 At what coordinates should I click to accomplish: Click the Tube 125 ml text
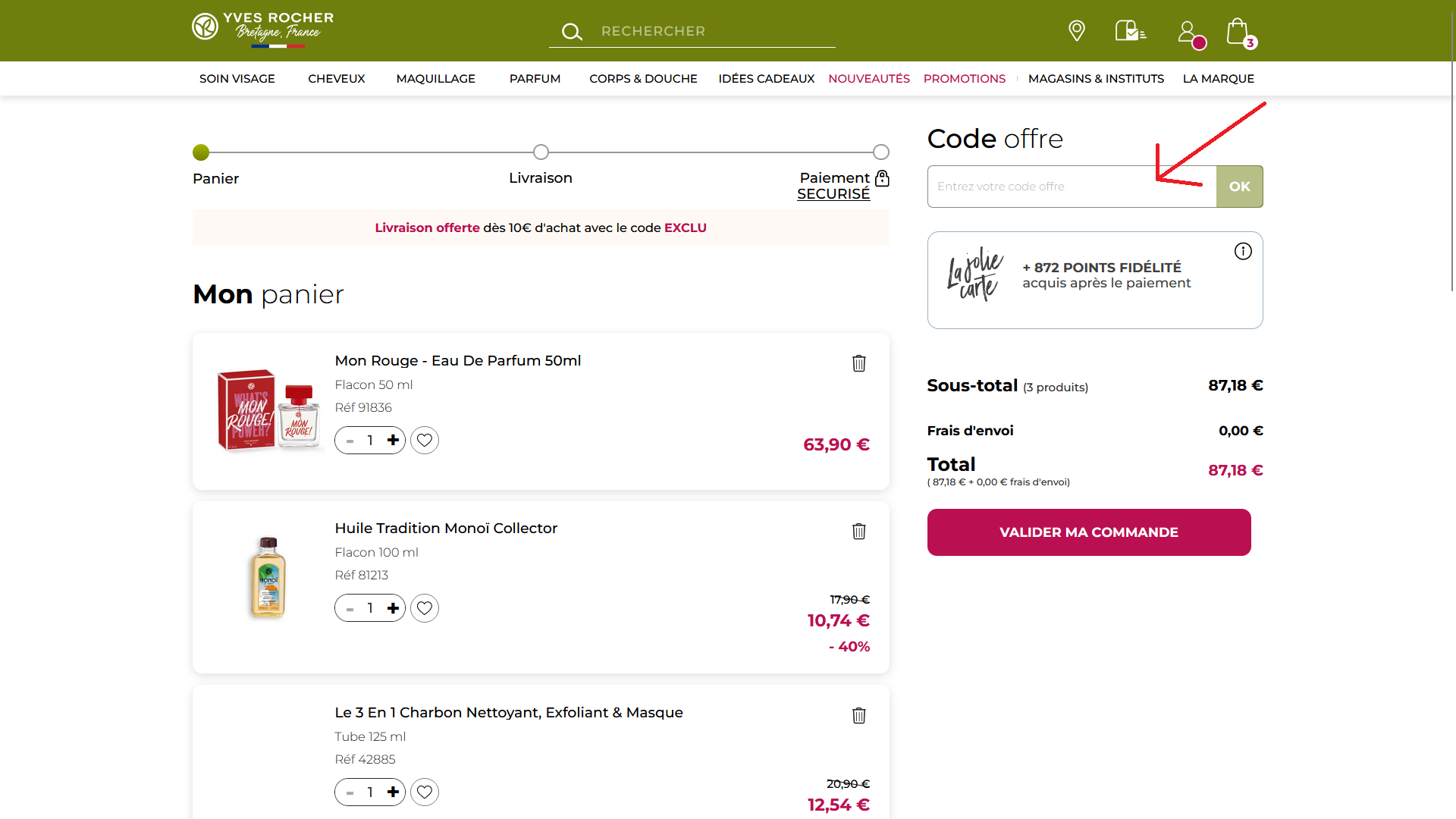tap(370, 737)
